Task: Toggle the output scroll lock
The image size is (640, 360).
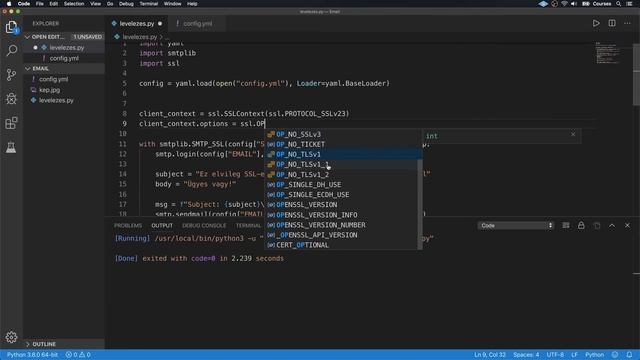Action: coord(581,225)
